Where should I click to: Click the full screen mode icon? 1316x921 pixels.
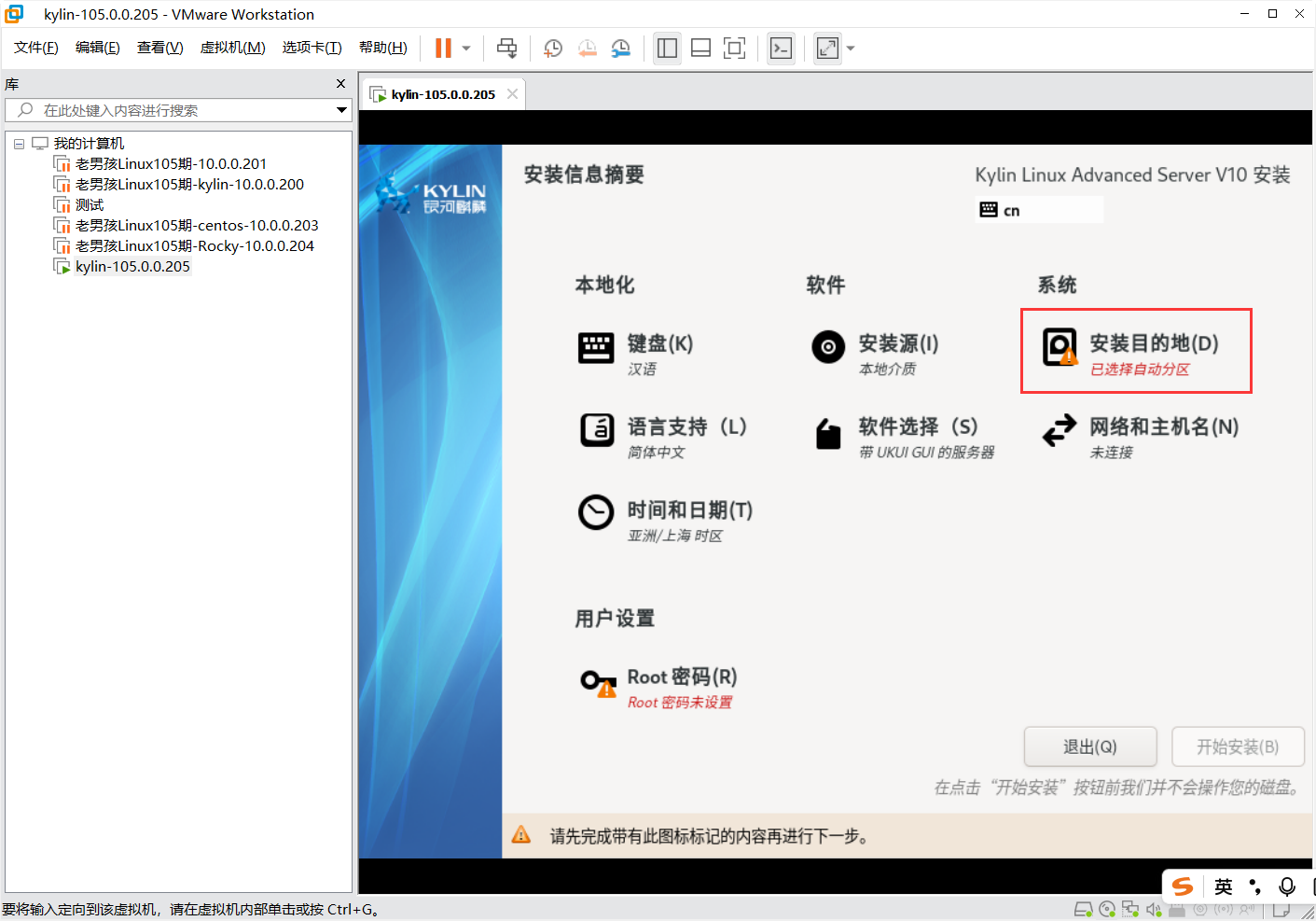coord(734,49)
